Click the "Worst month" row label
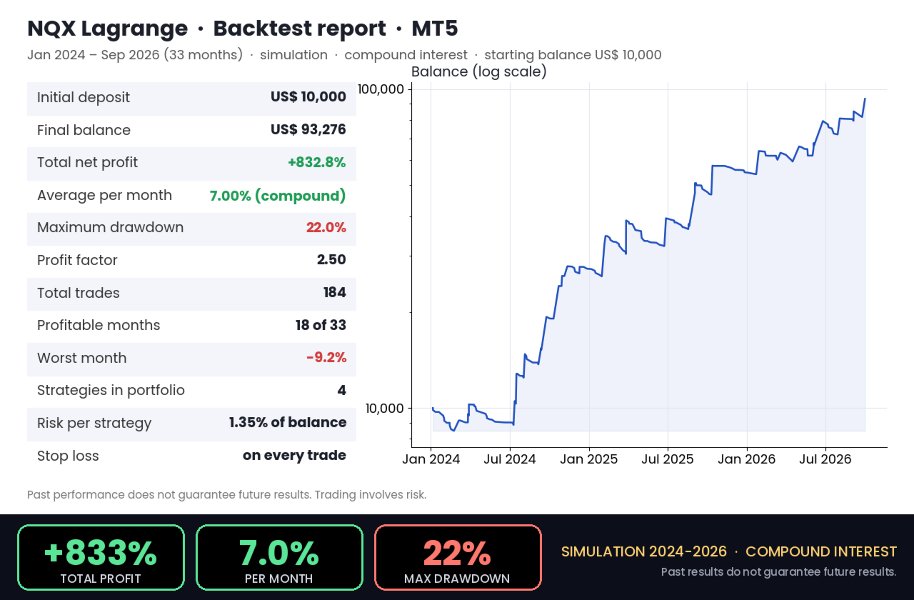The width and height of the screenshot is (914, 600). 82,358
